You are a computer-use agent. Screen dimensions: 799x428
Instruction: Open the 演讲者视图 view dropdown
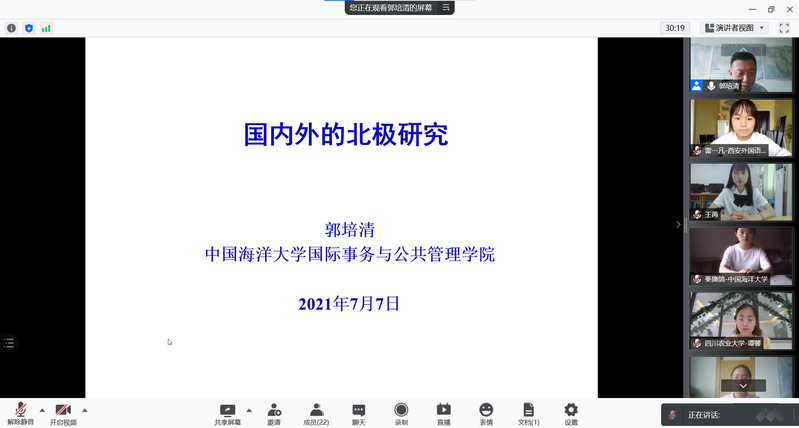(734, 28)
